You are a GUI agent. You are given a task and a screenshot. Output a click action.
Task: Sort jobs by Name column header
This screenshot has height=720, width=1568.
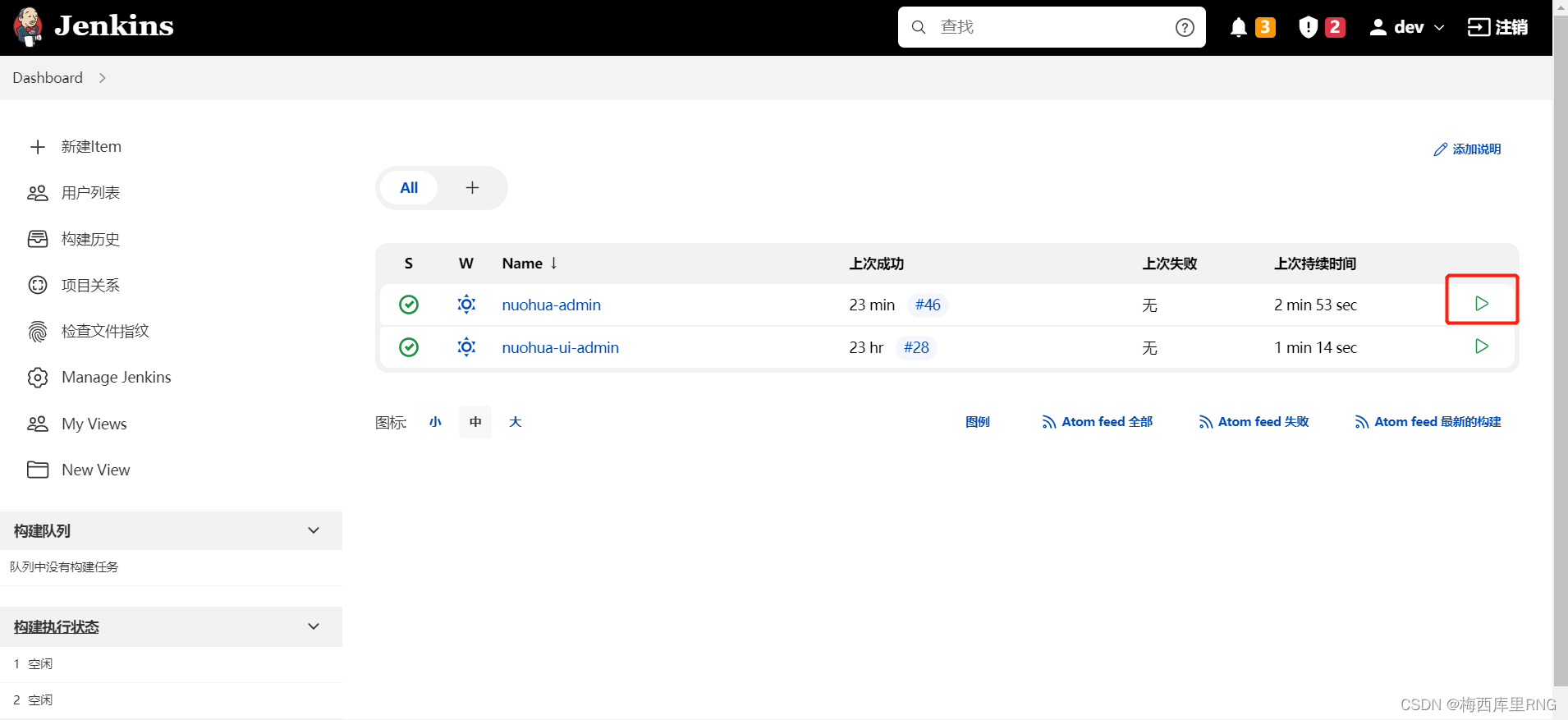tap(530, 264)
